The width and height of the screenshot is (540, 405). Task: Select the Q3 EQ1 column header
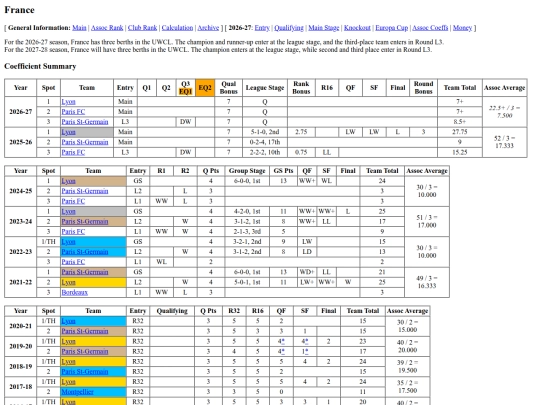186,87
